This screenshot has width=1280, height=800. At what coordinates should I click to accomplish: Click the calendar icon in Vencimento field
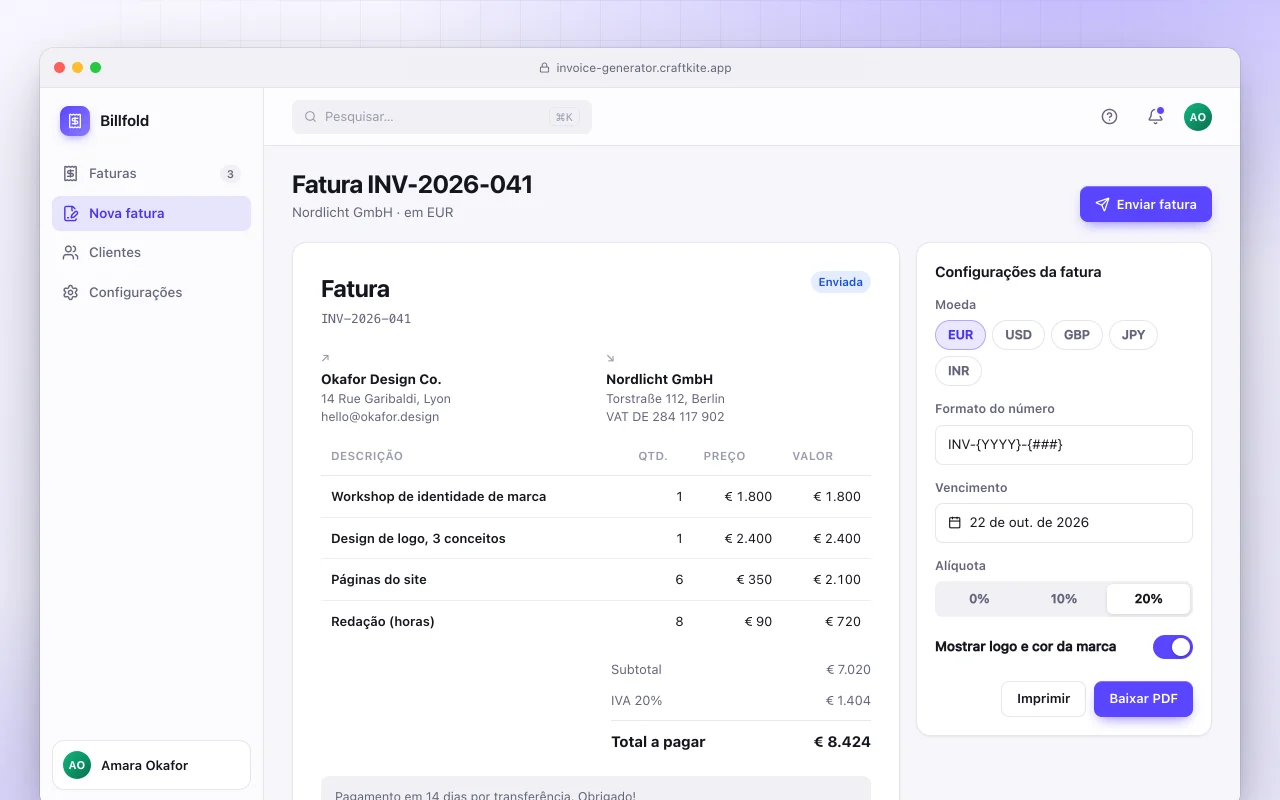(x=955, y=523)
